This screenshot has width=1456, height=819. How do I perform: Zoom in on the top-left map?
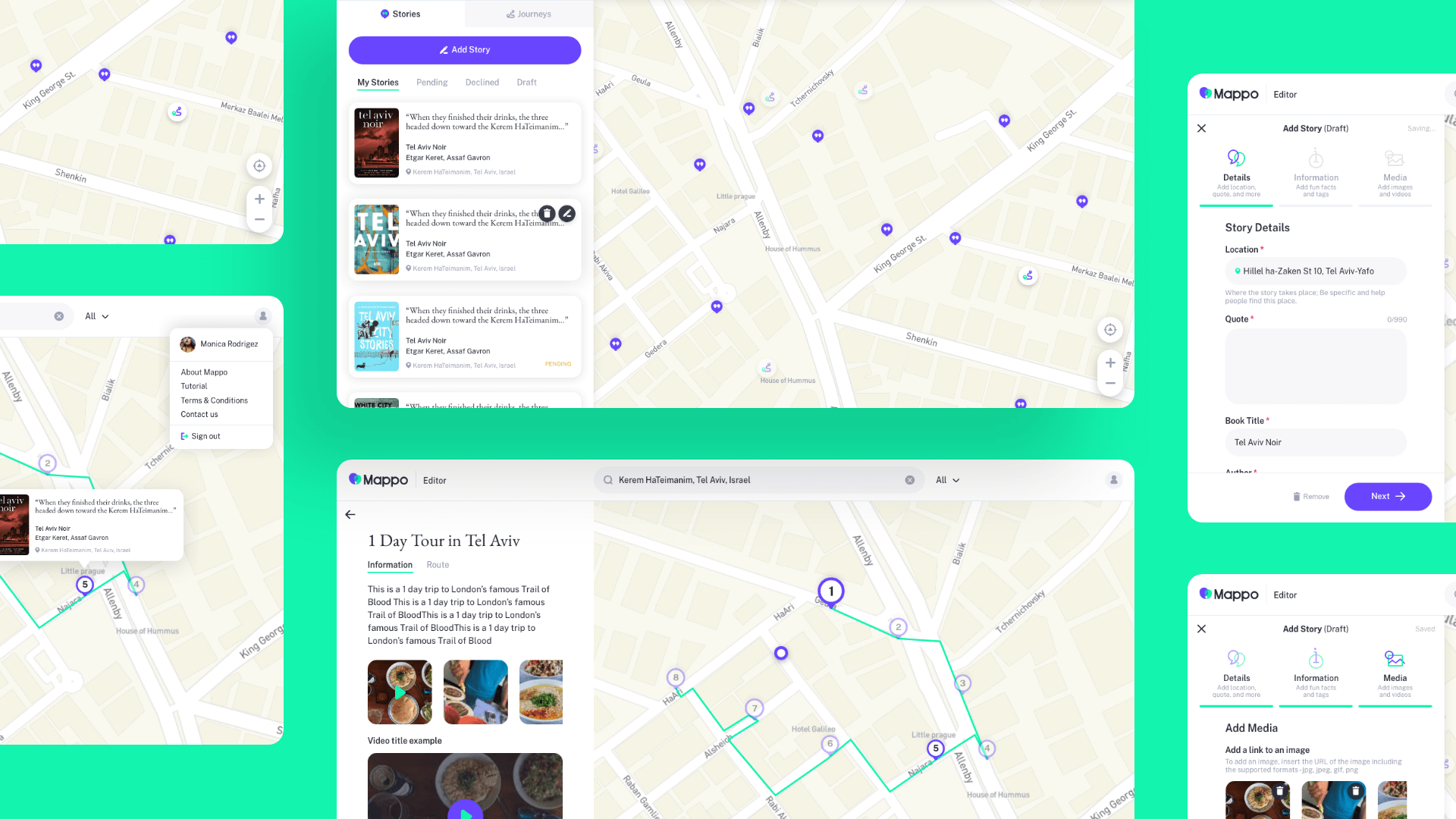tap(259, 199)
